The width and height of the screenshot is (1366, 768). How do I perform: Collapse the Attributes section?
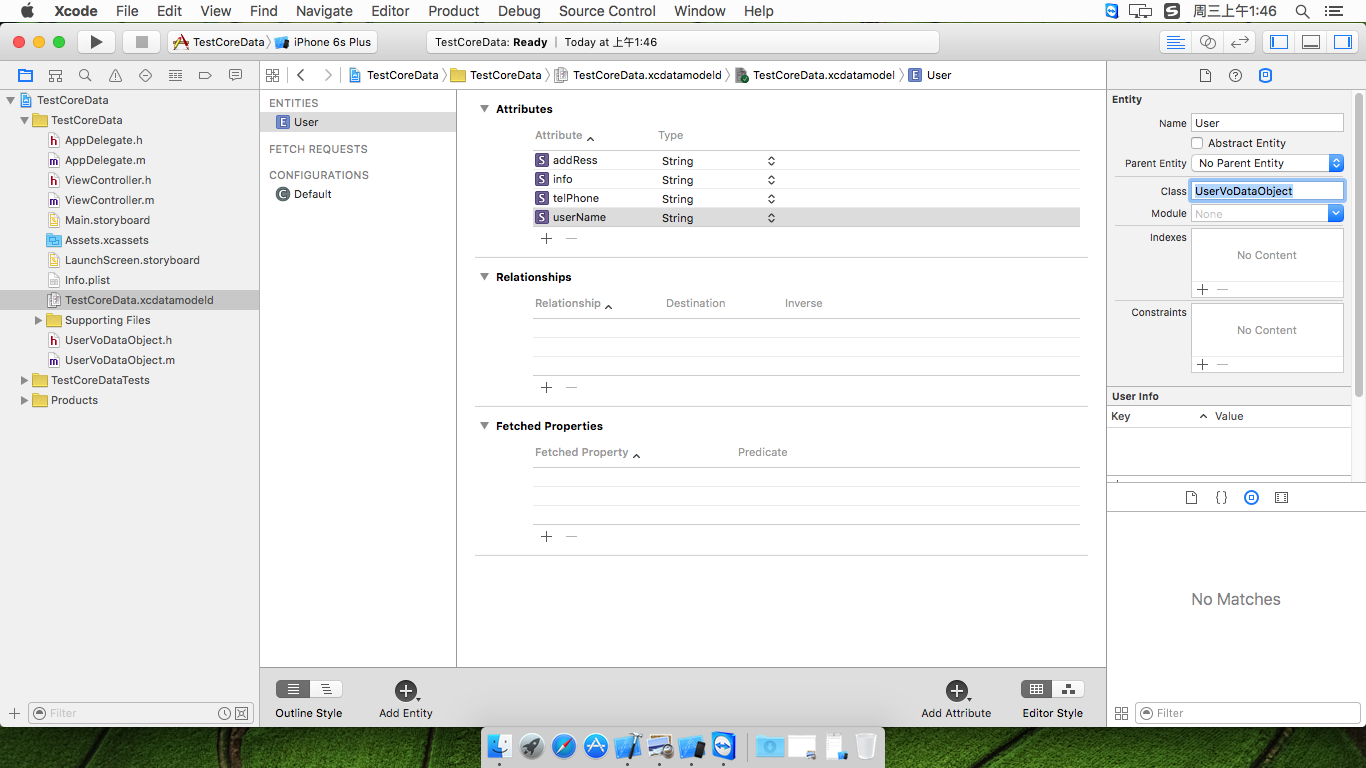484,109
